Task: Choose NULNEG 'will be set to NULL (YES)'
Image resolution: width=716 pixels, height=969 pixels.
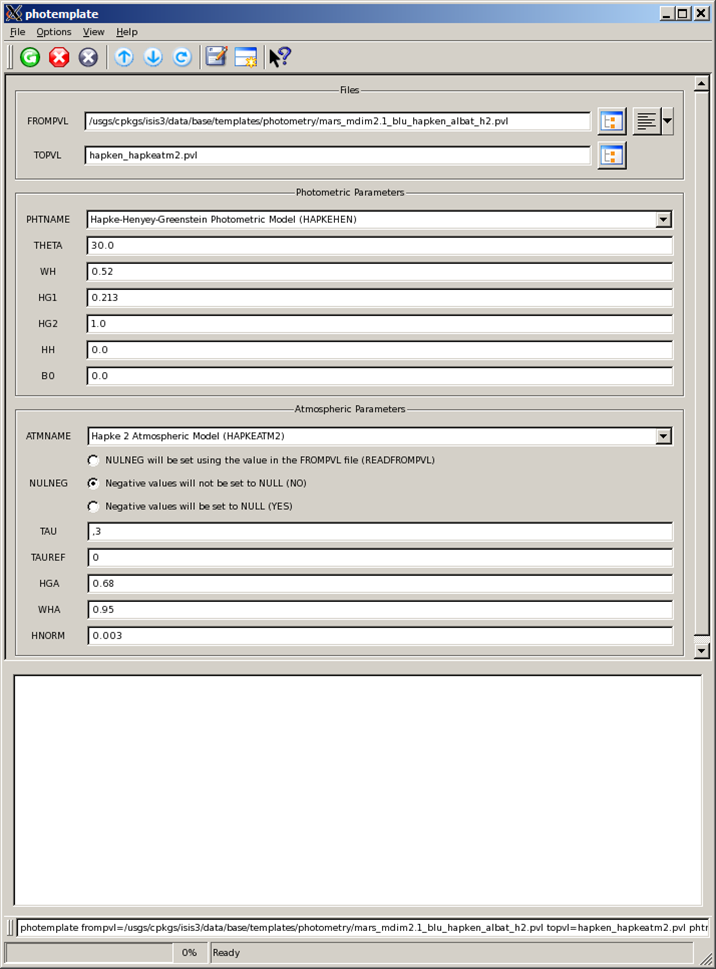Action: (x=94, y=506)
